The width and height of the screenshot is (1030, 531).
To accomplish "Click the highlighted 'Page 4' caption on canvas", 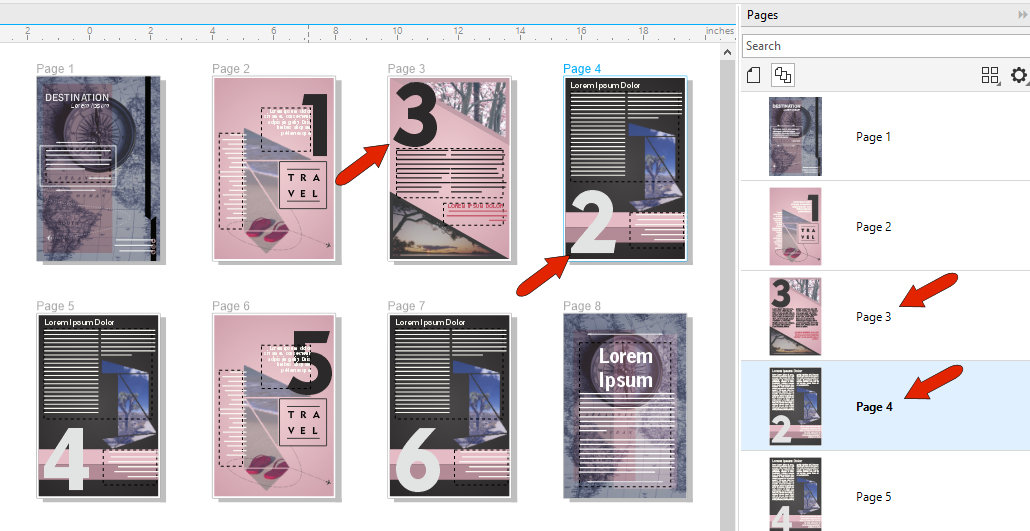I will pos(582,68).
